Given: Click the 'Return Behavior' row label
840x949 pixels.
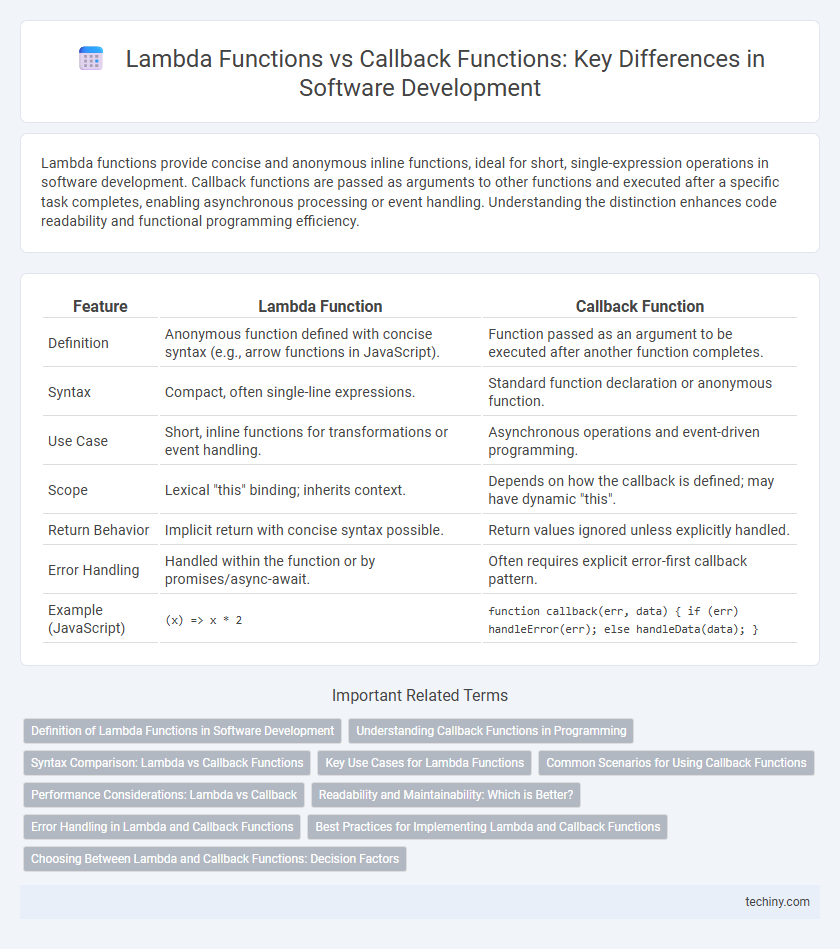Looking at the screenshot, I should pos(99,530).
